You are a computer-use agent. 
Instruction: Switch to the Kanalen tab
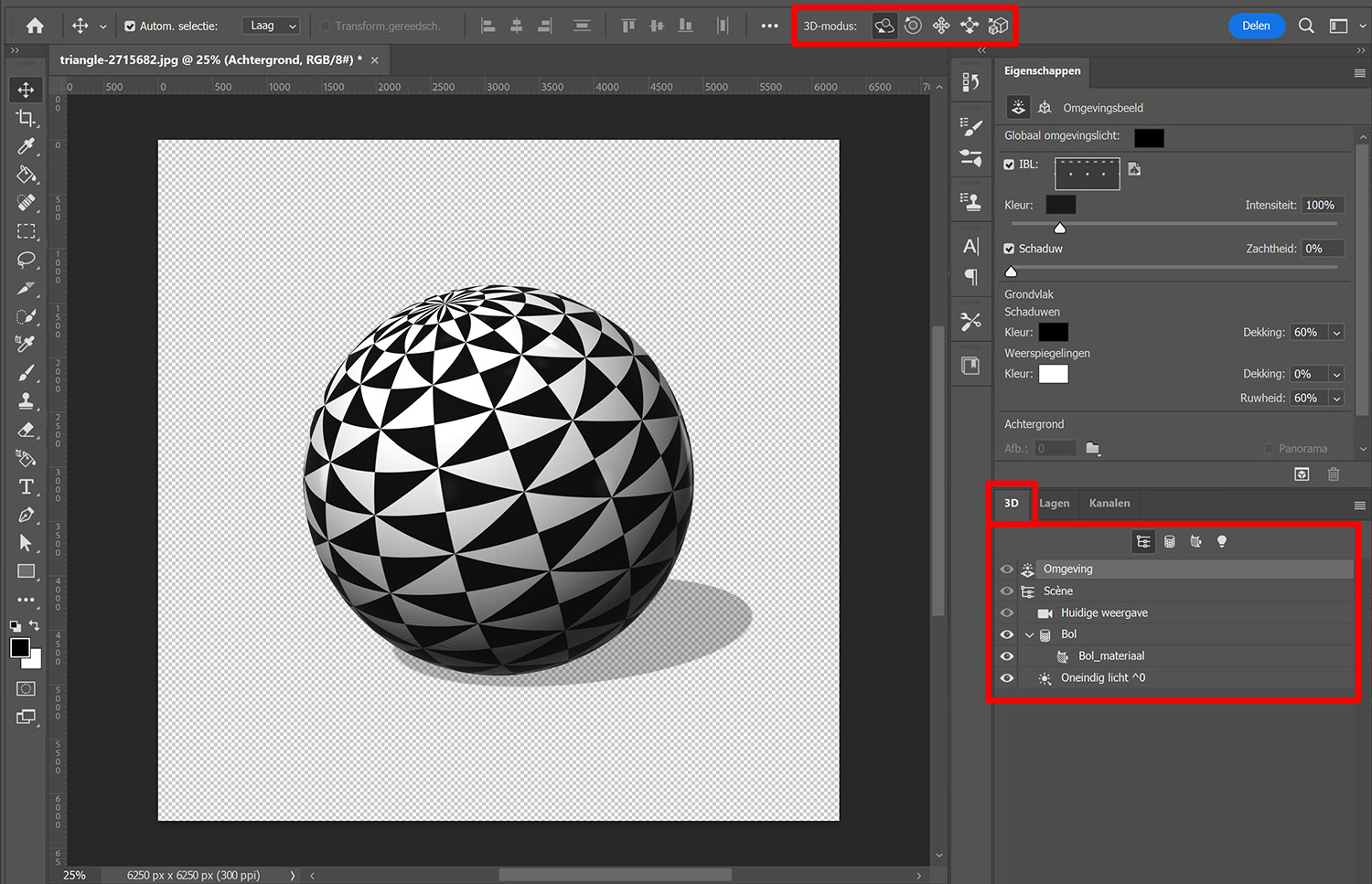tap(1109, 503)
